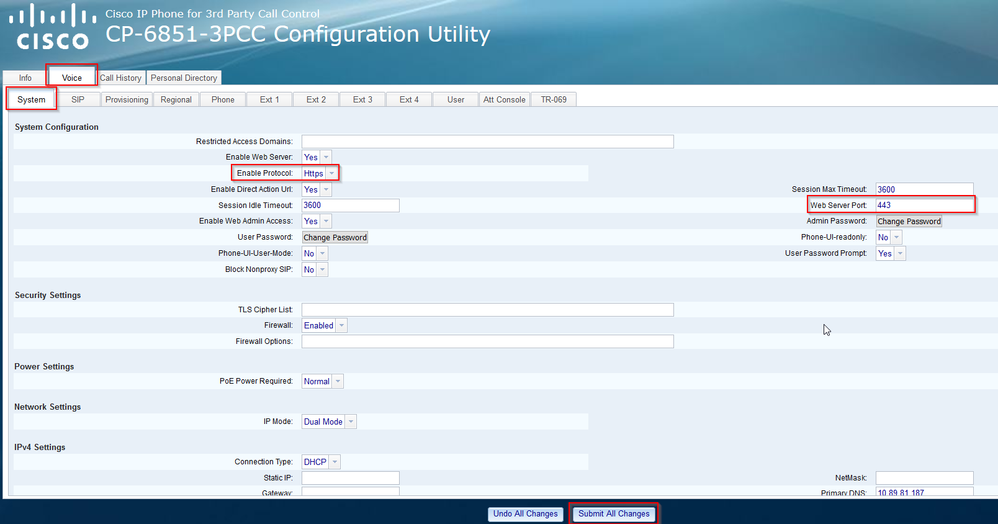Click the NetMask field
998x524 pixels.
click(x=924, y=478)
